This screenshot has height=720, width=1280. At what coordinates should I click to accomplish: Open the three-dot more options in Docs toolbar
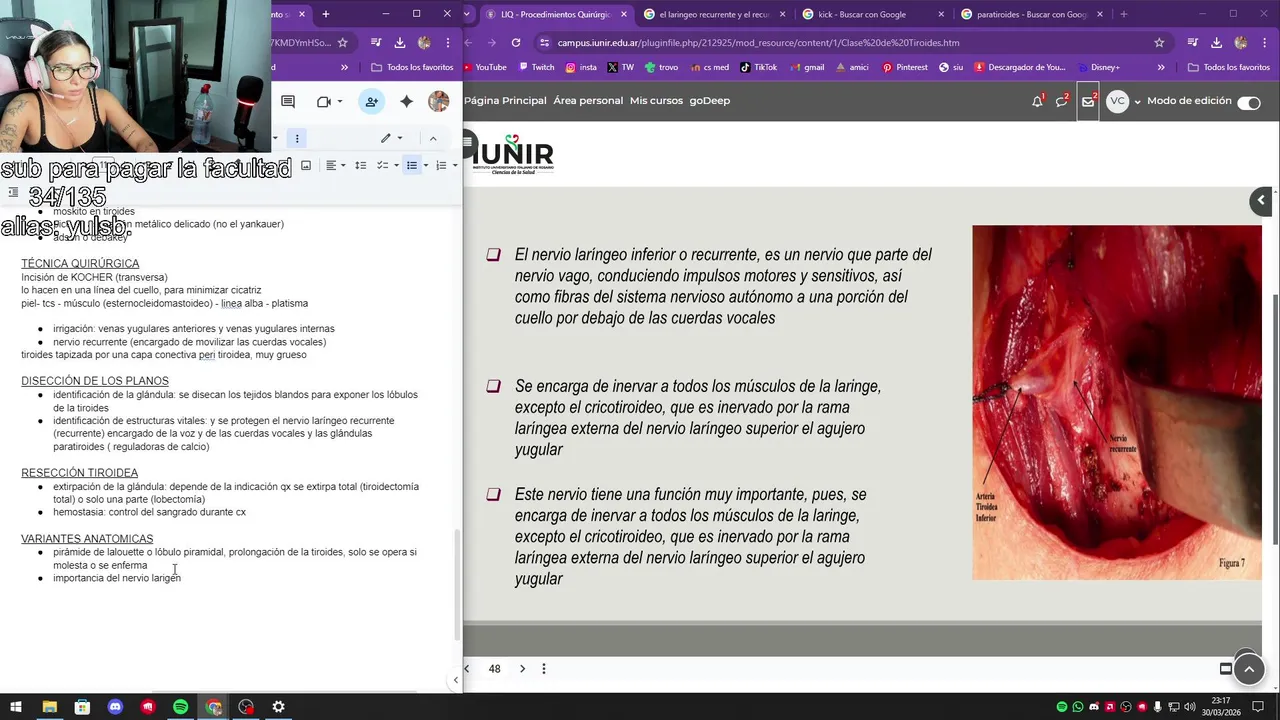coord(297,138)
